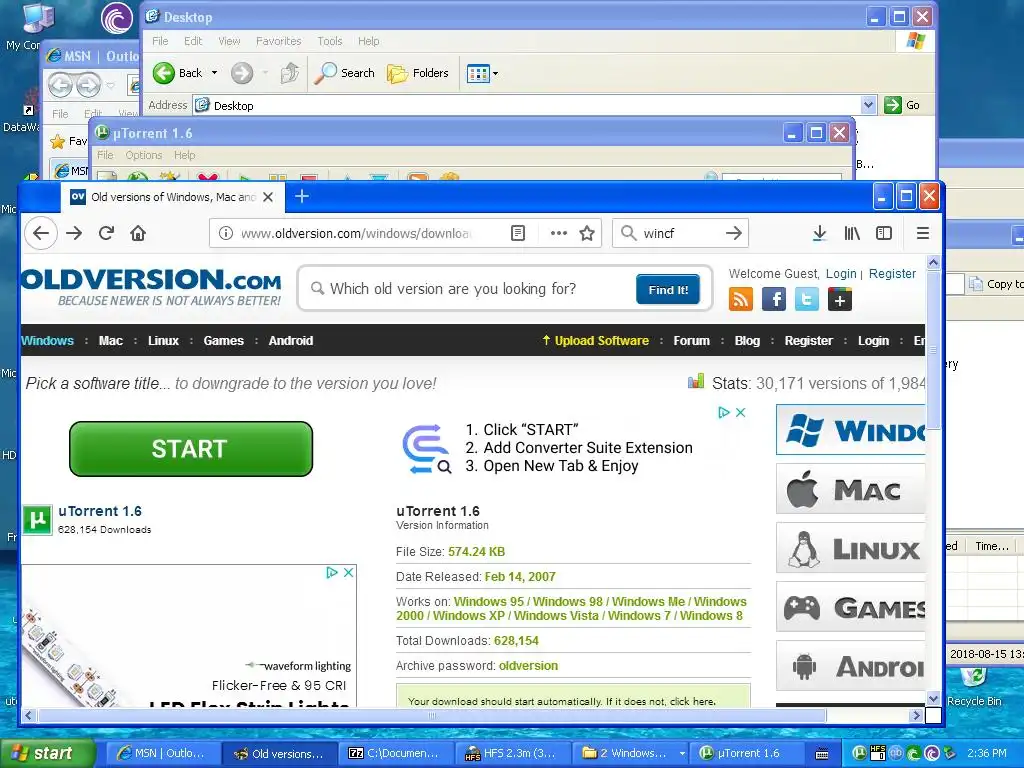Close the LED flex strip ad
Viewport: 1024px width, 768px height.
click(349, 572)
